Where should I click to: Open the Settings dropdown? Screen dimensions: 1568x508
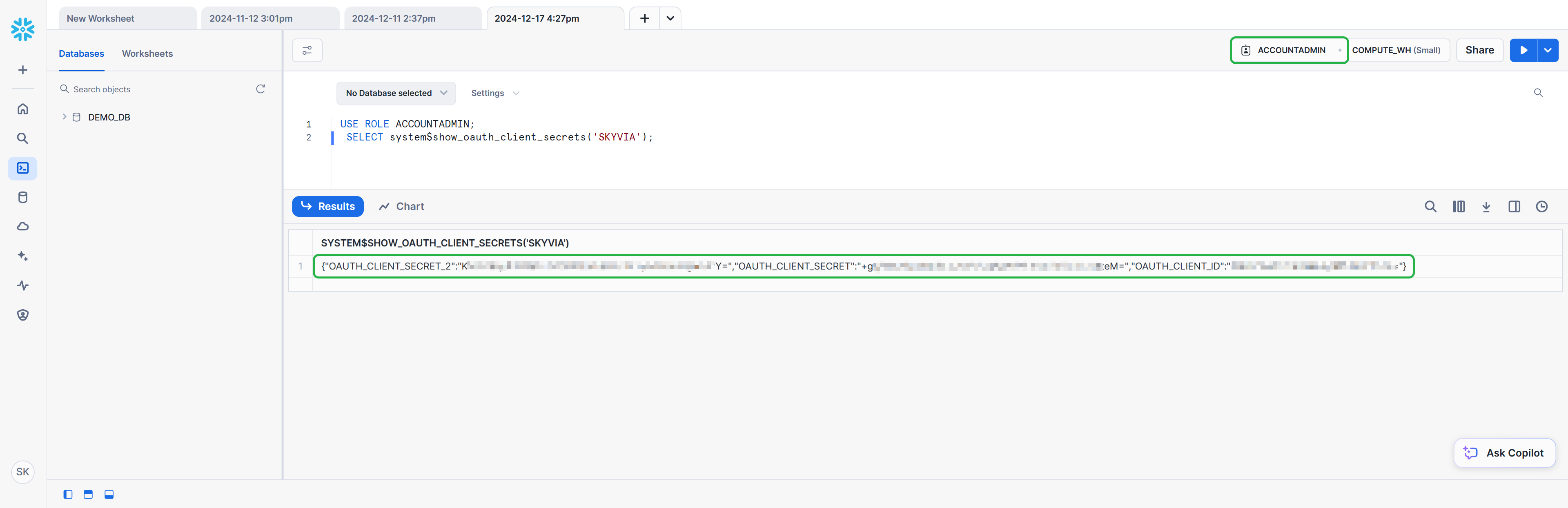(495, 93)
